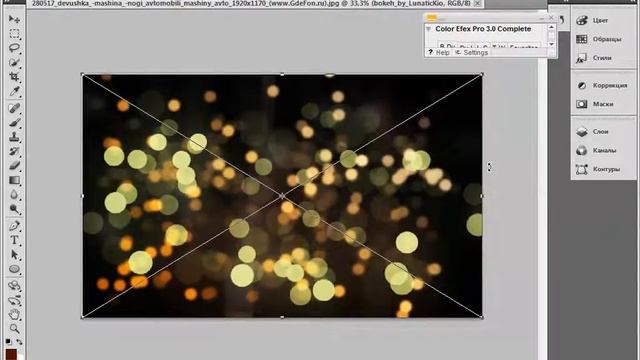The image size is (640, 360).
Task: Select the Rectangular Marquee tool
Action: (14, 33)
